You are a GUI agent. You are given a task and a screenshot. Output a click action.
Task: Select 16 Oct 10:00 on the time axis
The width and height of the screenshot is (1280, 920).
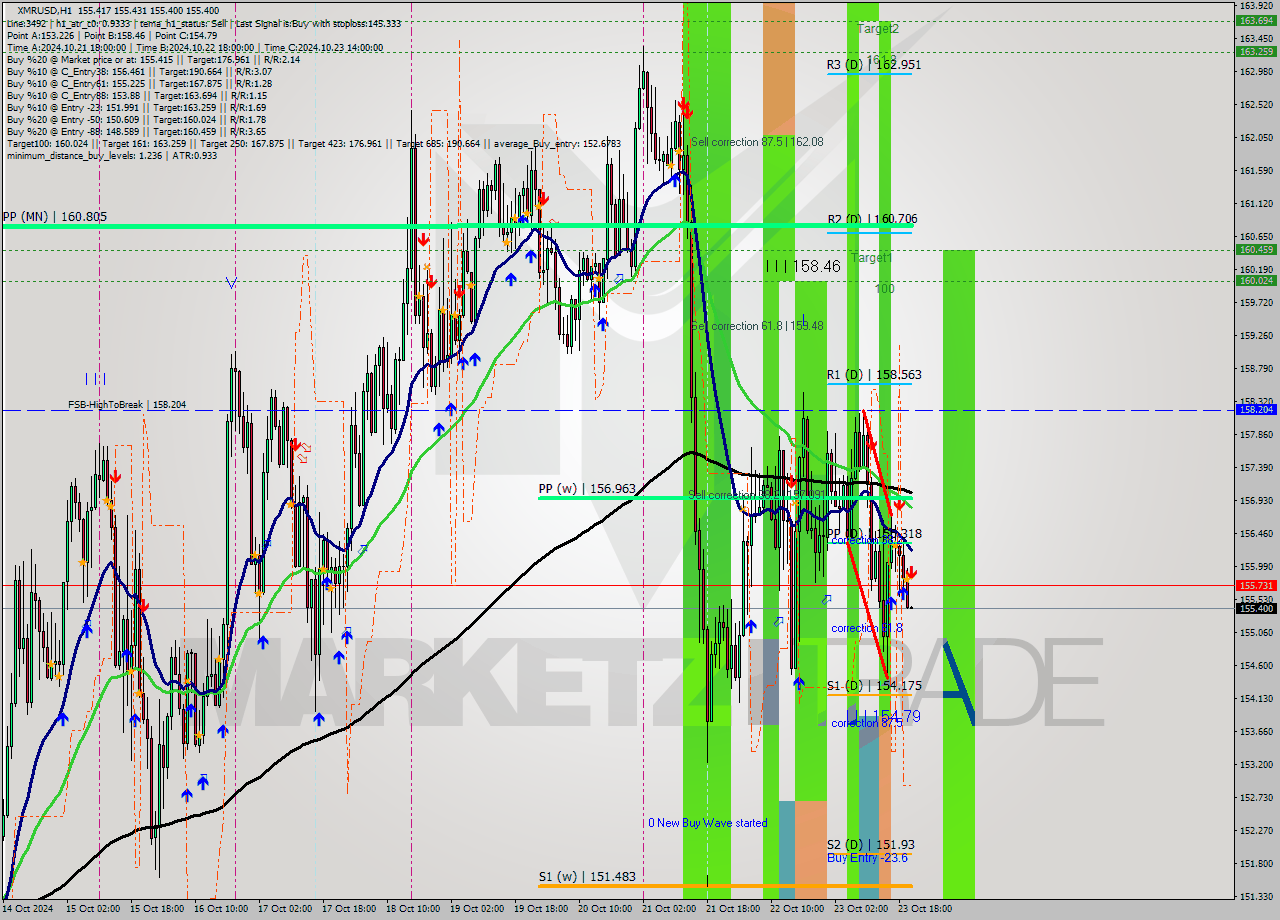(x=221, y=909)
